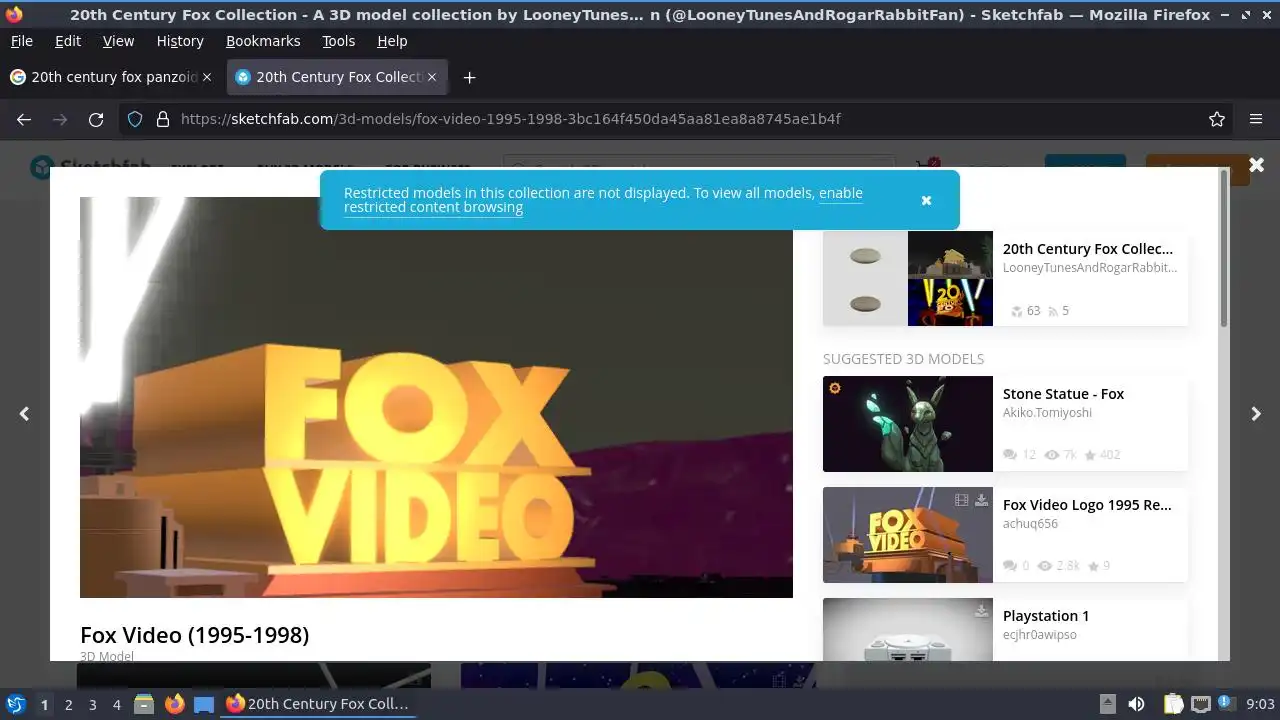Open author achuq656 profile
This screenshot has width=1280, height=720.
(x=1030, y=524)
